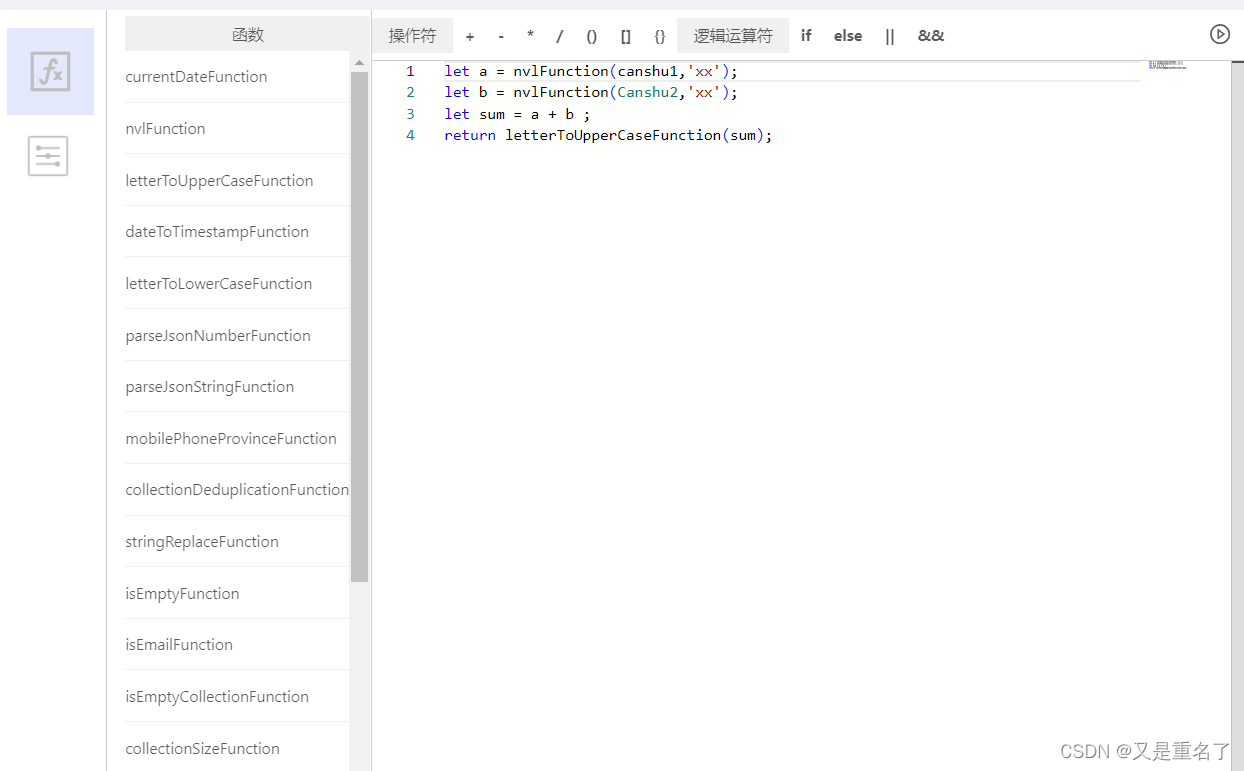Choose isEmptyFunction
The height and width of the screenshot is (771, 1244).
point(236,594)
